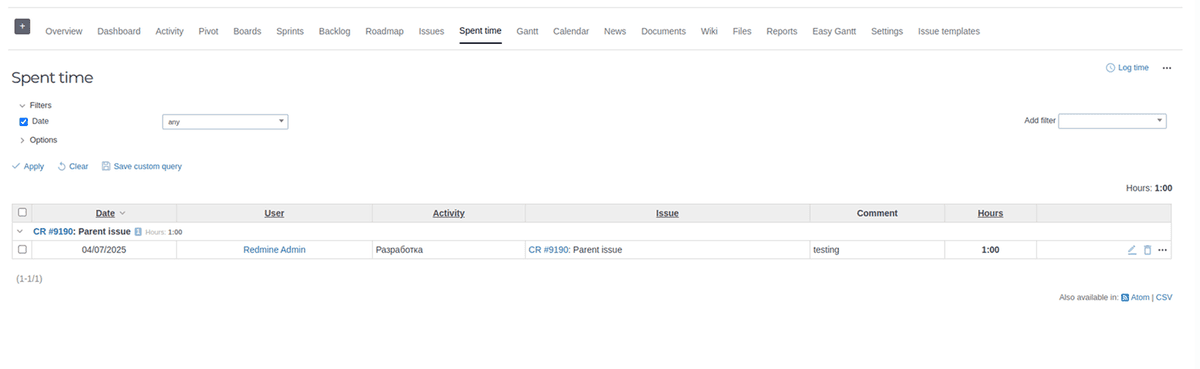The width and height of the screenshot is (1200, 369).
Task: Open CR #9190 link in group header
Action: (x=53, y=231)
